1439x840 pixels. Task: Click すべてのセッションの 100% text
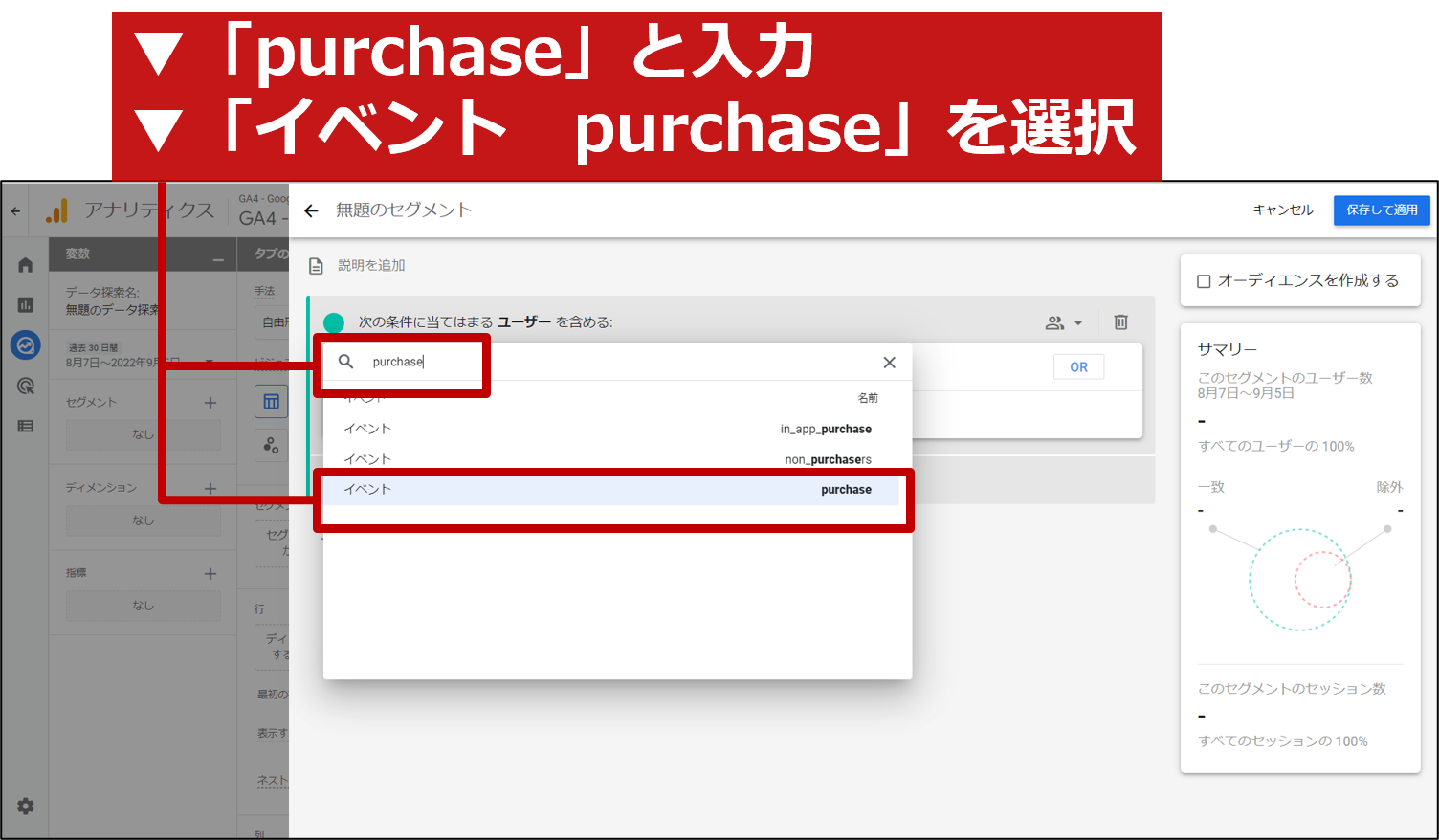pyautogui.click(x=1283, y=741)
